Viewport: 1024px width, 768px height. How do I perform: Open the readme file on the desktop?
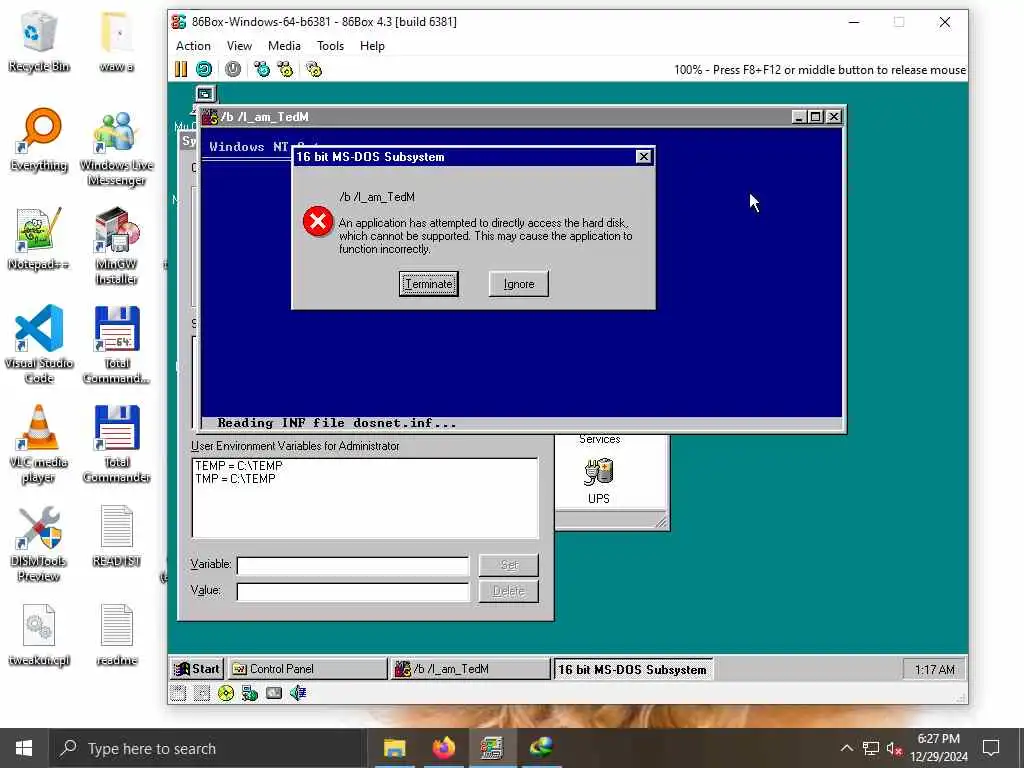[116, 635]
